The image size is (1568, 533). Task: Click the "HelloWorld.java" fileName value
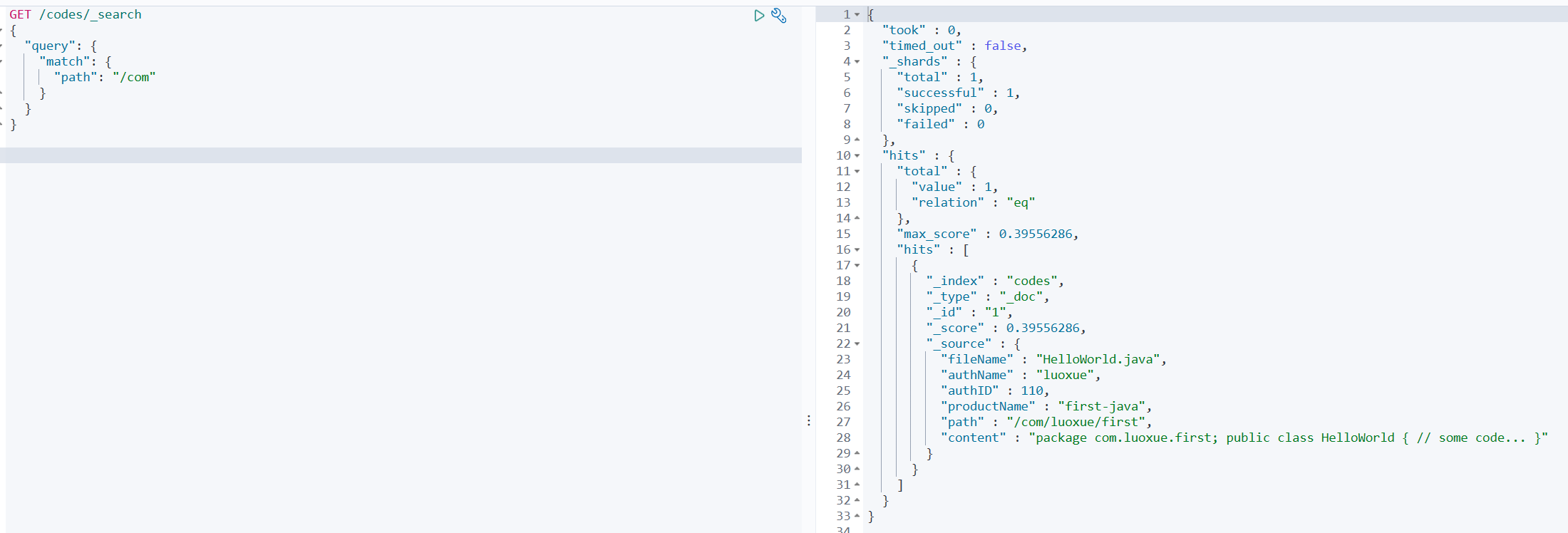pyautogui.click(x=1098, y=359)
